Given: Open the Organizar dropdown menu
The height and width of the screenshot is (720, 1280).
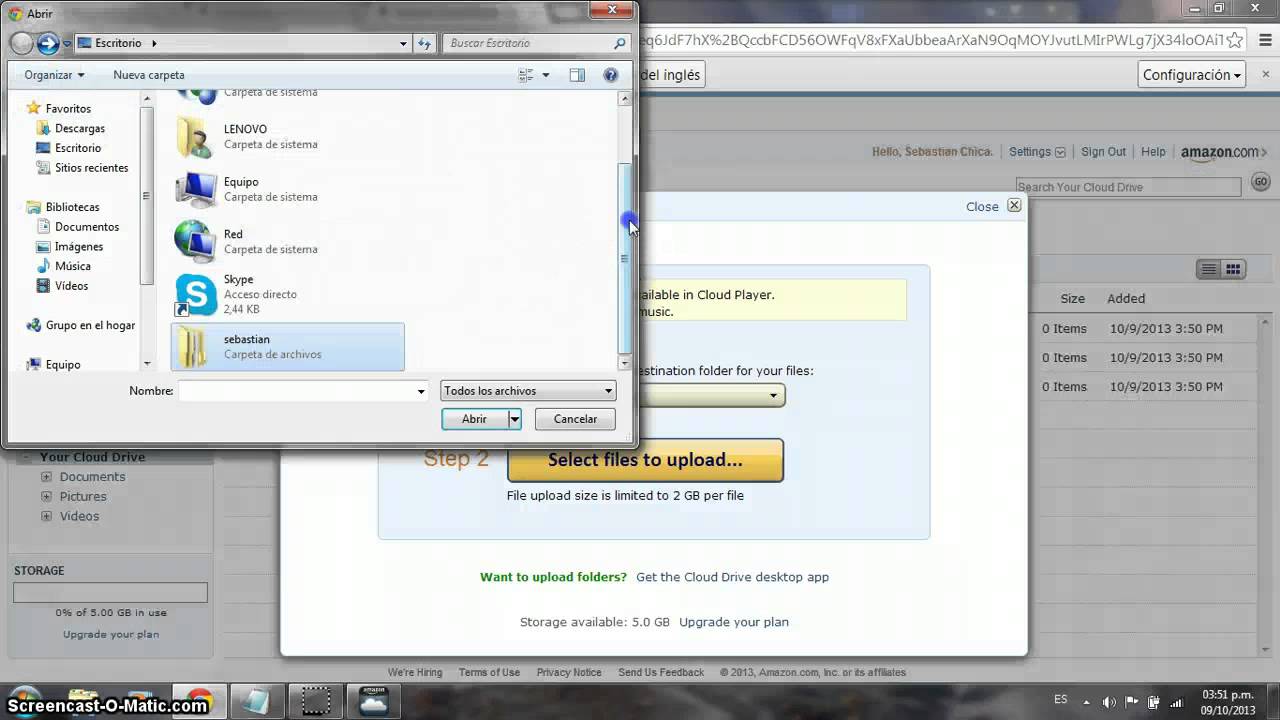Looking at the screenshot, I should [55, 75].
